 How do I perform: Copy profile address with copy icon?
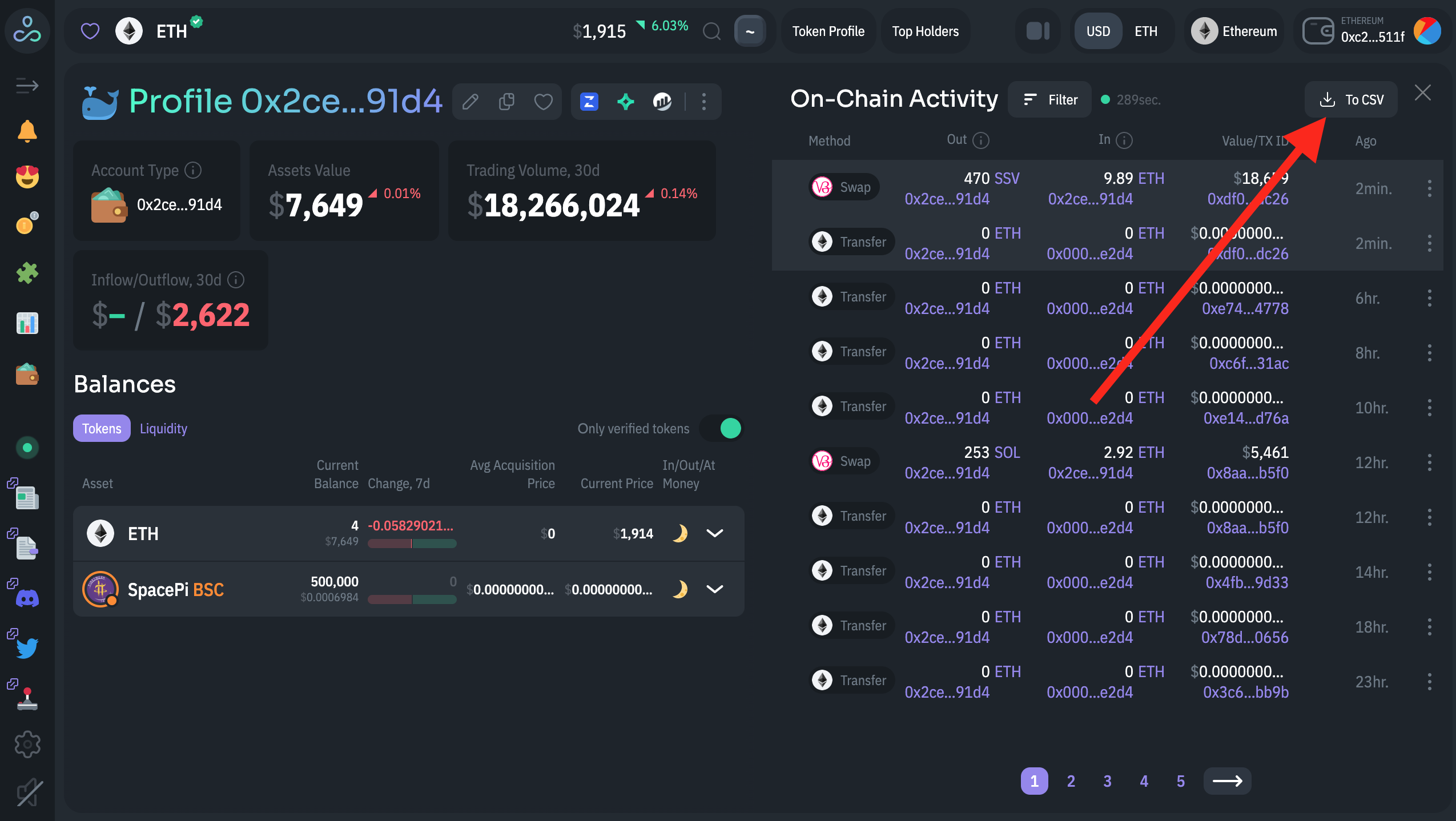pos(506,102)
